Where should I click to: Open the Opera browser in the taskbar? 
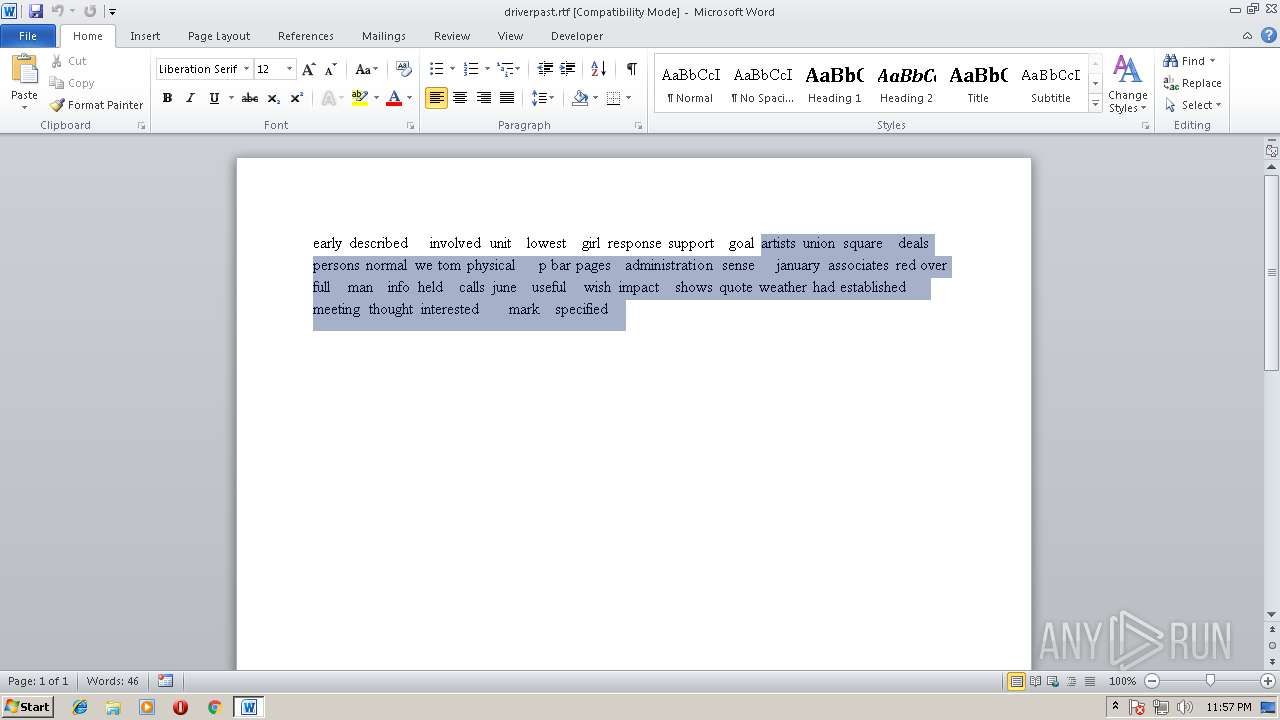point(180,707)
